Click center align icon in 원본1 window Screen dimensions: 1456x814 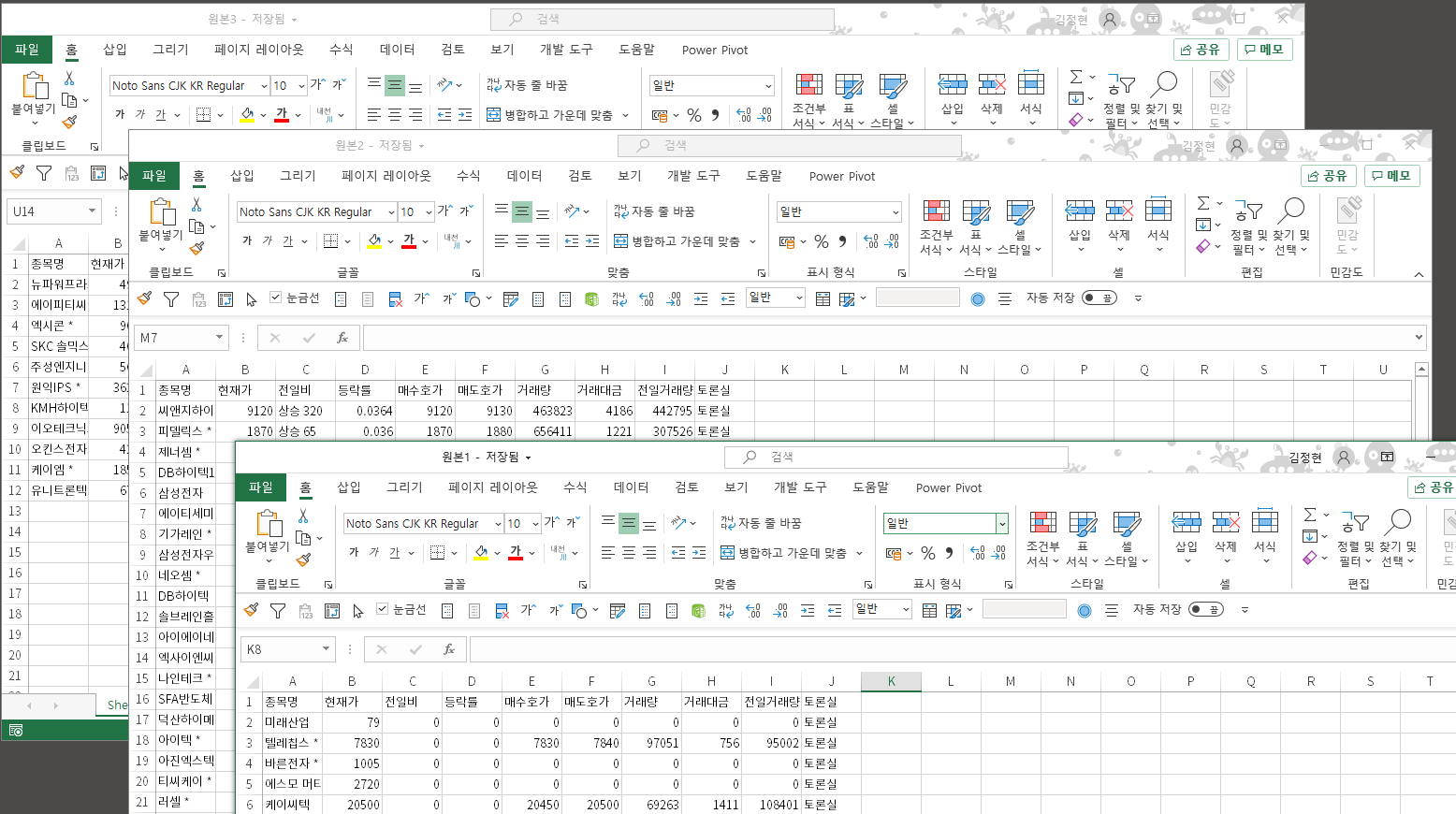(629, 553)
